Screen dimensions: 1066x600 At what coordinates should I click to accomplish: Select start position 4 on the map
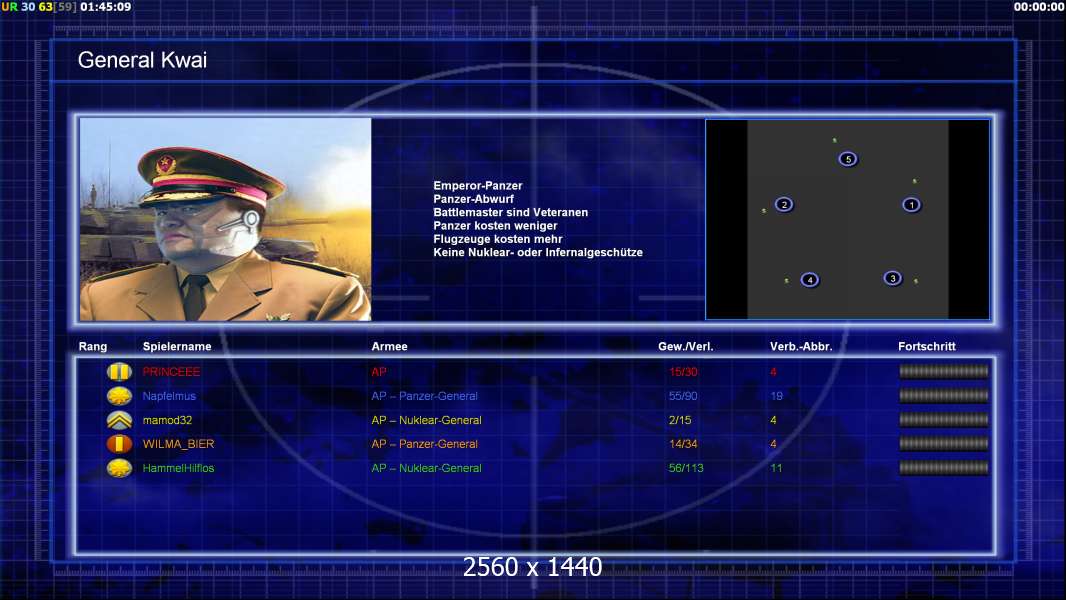tap(810, 279)
